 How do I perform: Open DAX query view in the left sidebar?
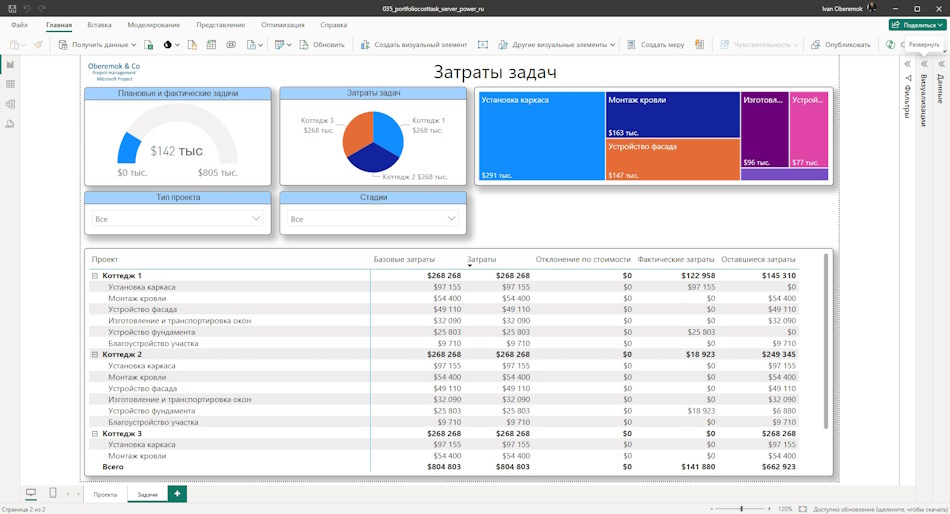[10, 124]
